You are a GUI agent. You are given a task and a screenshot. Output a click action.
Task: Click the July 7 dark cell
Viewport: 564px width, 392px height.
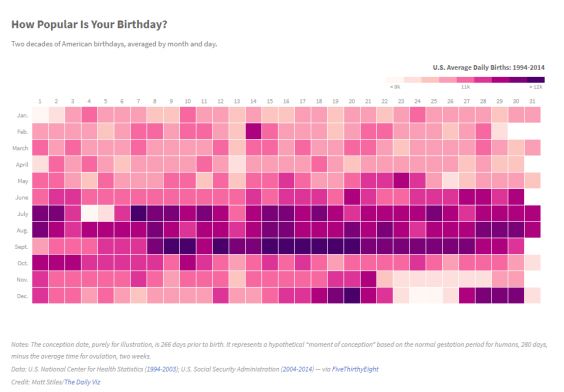[138, 213]
